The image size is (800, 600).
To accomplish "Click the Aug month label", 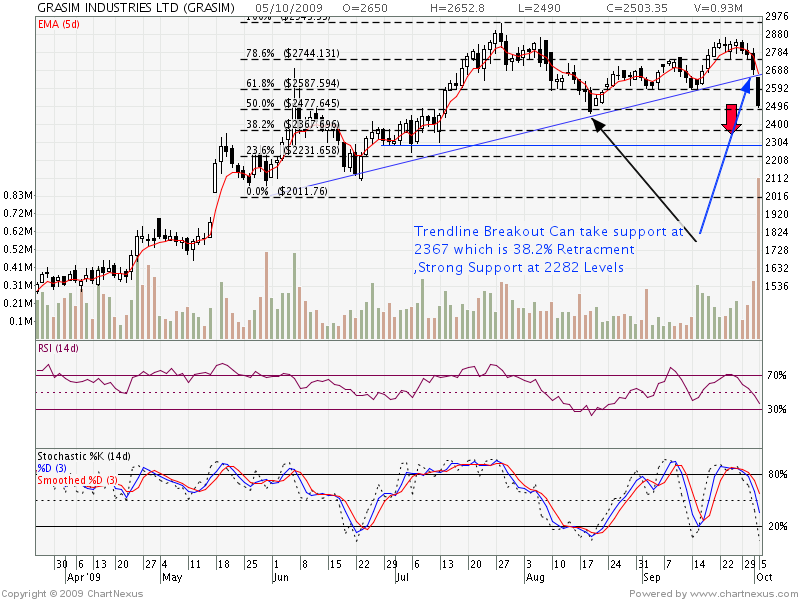I will (x=535, y=578).
